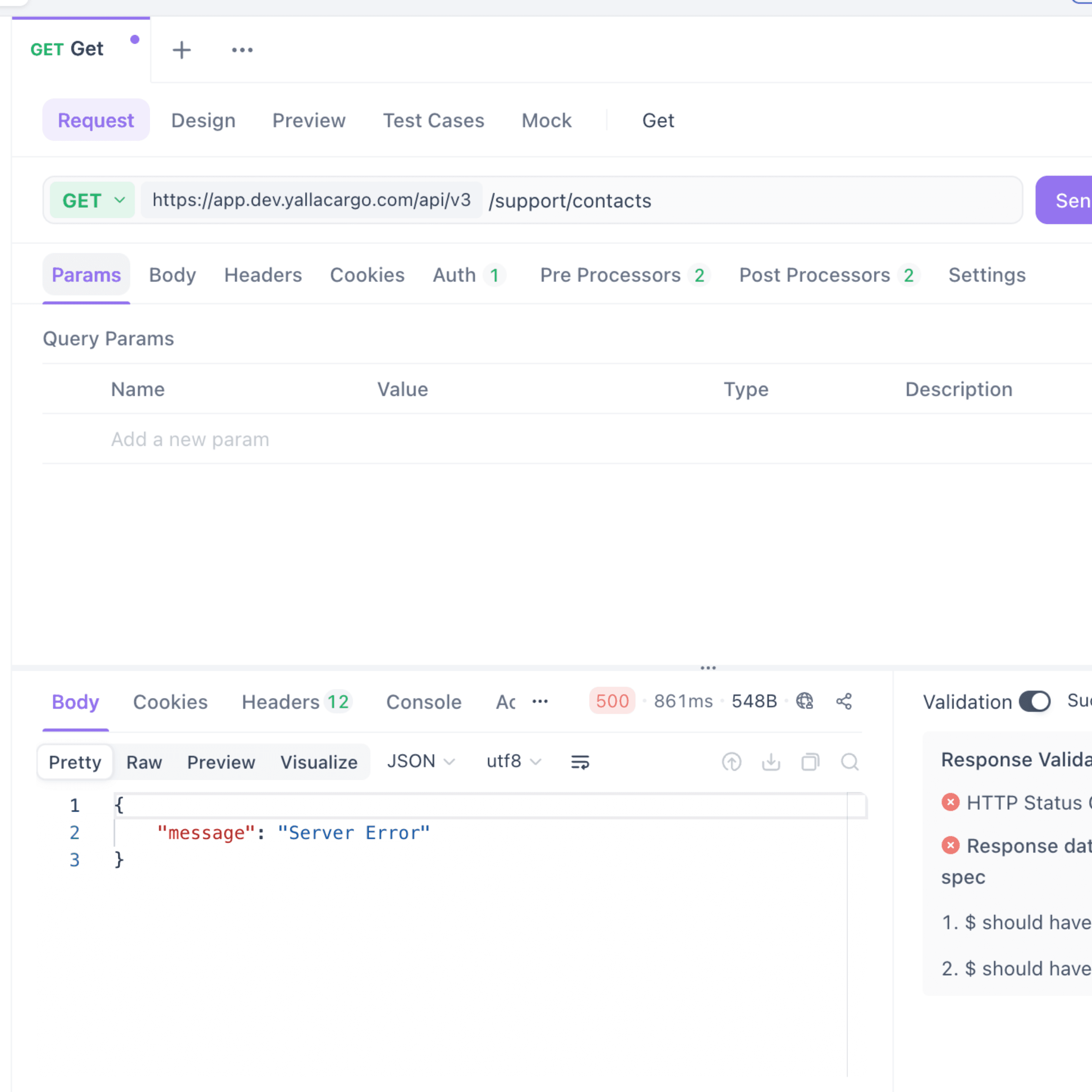Viewport: 1092px width, 1092px height.
Task: Search within the response body
Action: click(x=849, y=762)
